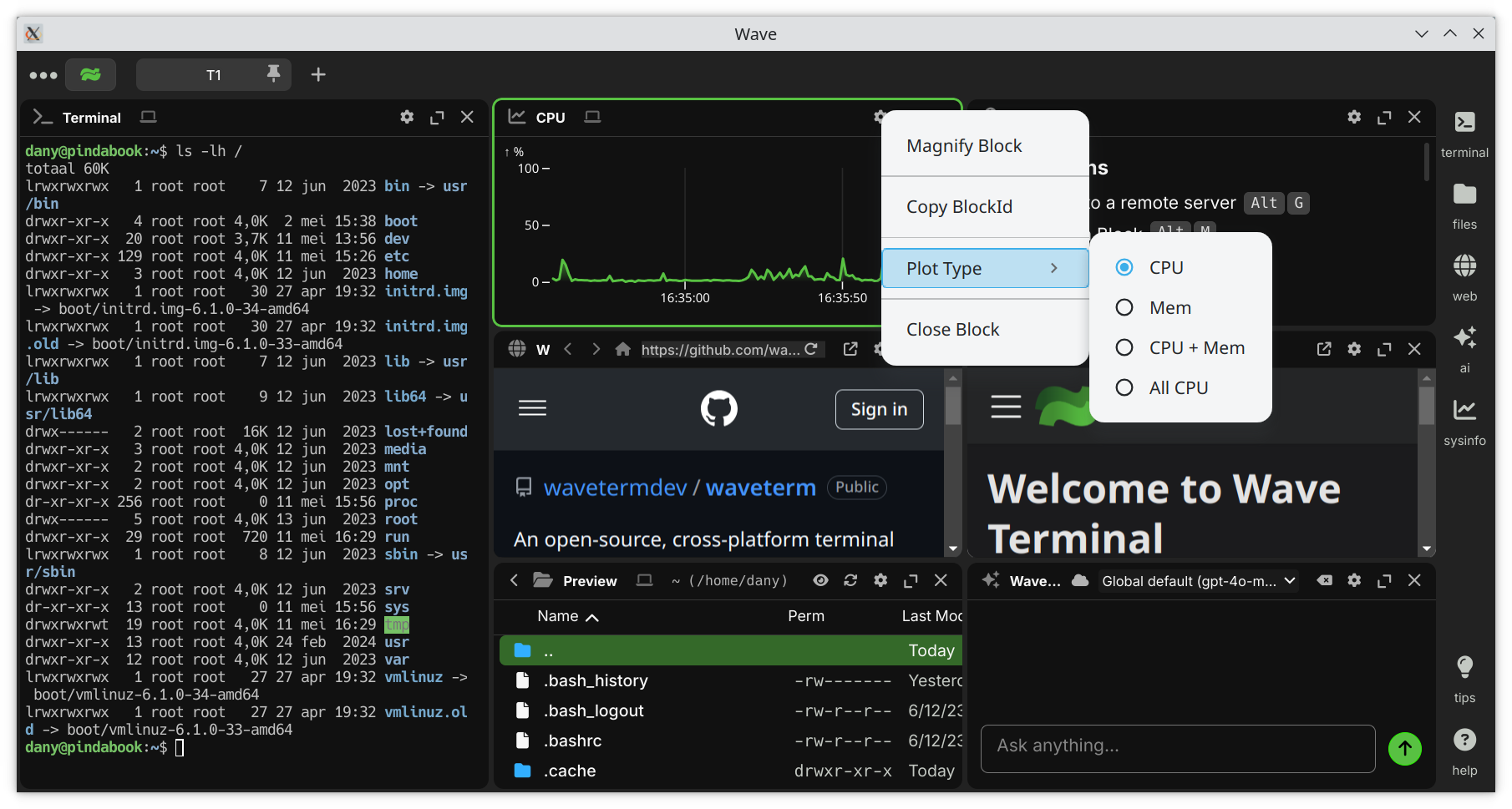Open GitHub hamburger menu
This screenshot has height=809, width=1512.
(x=532, y=408)
